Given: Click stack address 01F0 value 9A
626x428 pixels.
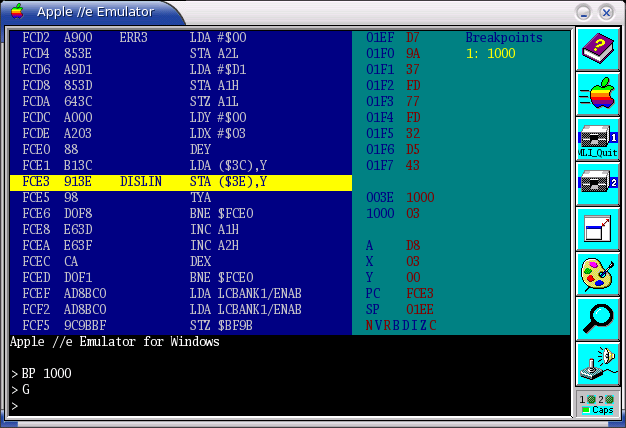Looking at the screenshot, I should pos(393,54).
